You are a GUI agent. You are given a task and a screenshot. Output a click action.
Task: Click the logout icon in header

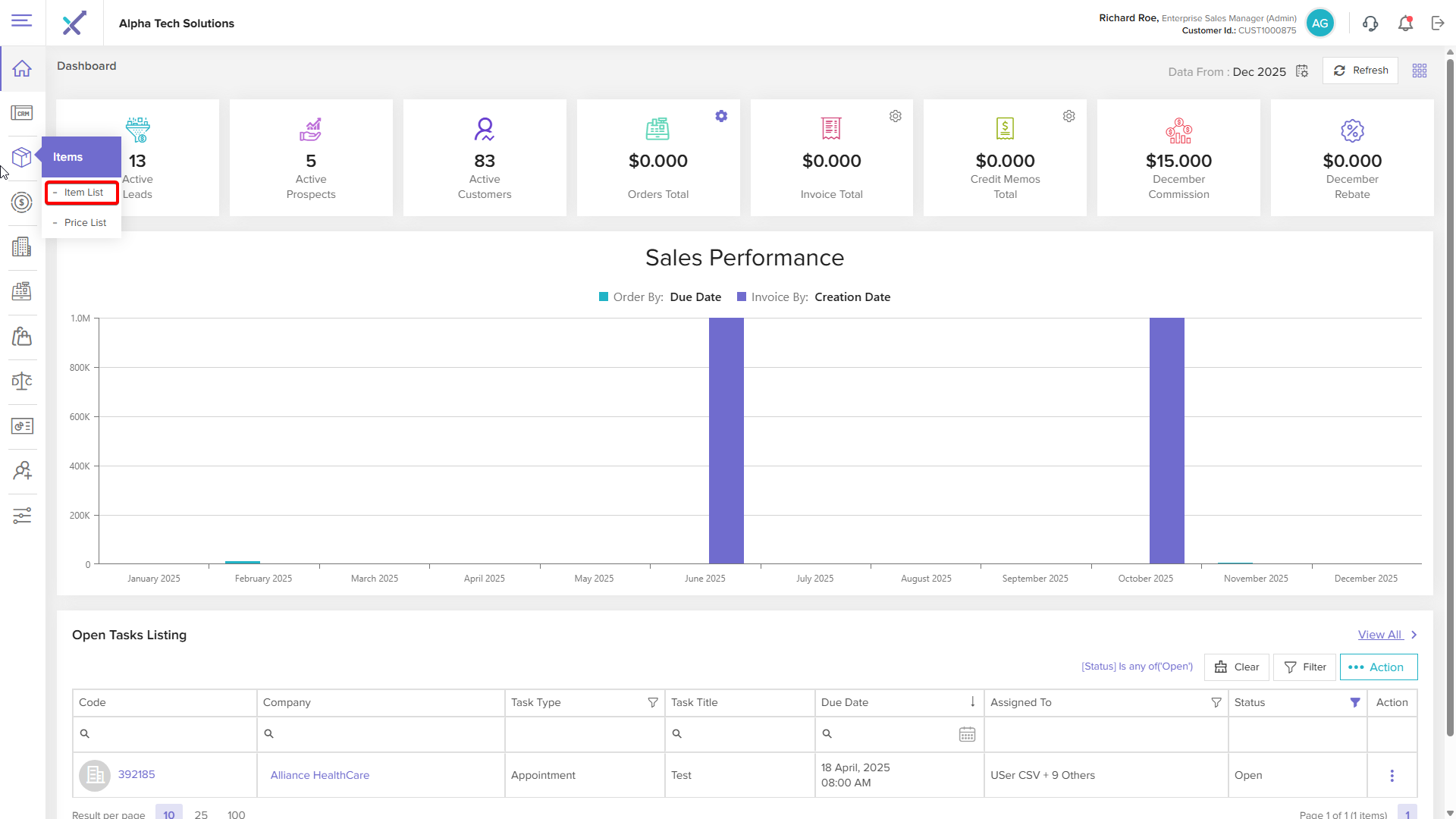(x=1438, y=24)
